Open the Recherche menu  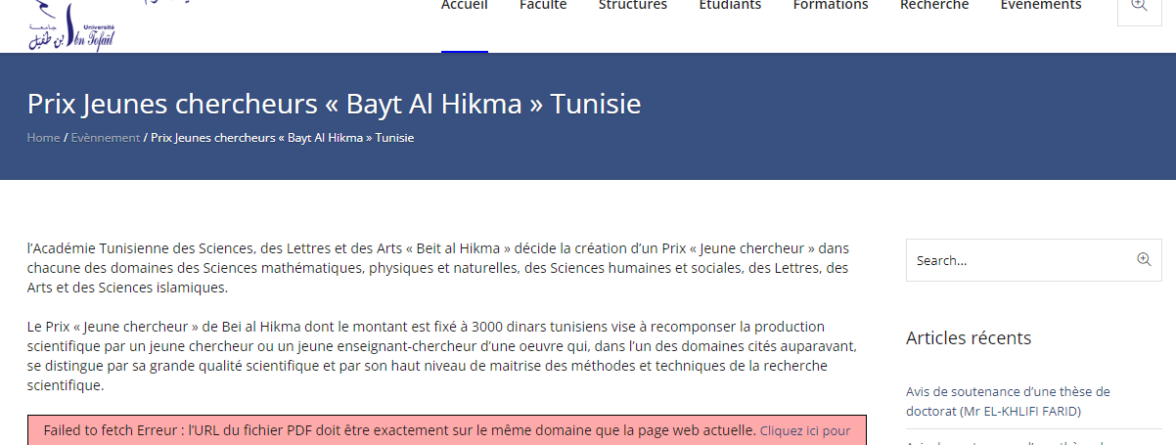934,6
